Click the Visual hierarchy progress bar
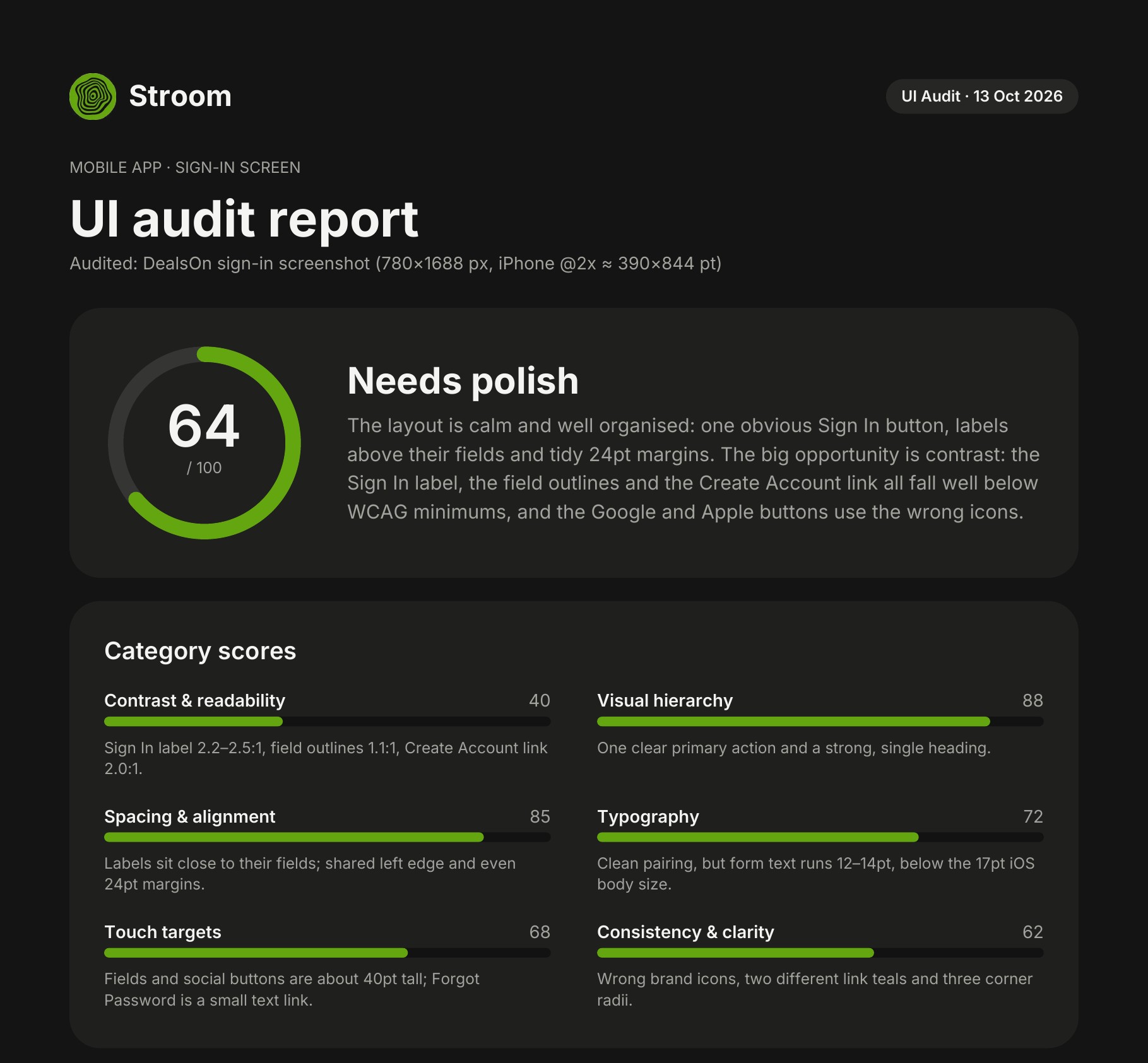1148x1063 pixels. [820, 722]
